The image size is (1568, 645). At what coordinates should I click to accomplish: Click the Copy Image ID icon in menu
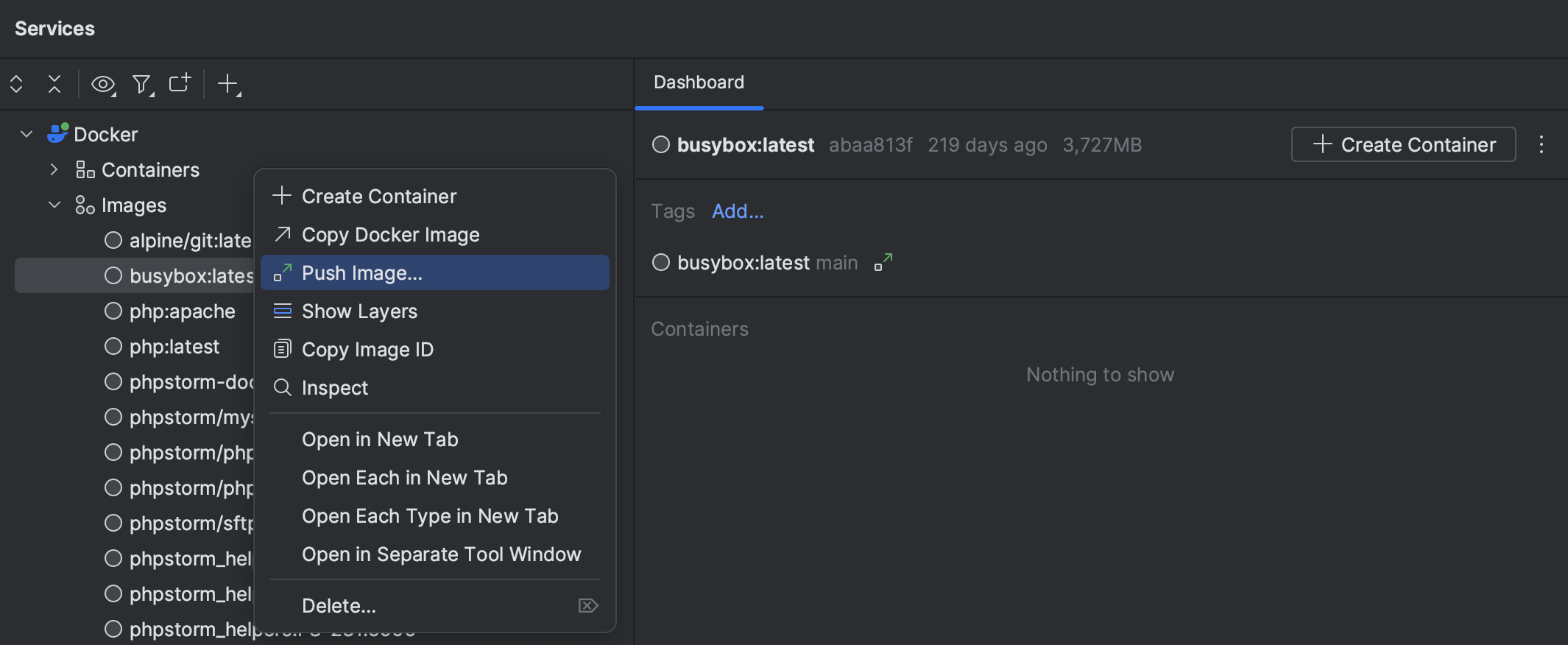point(283,349)
